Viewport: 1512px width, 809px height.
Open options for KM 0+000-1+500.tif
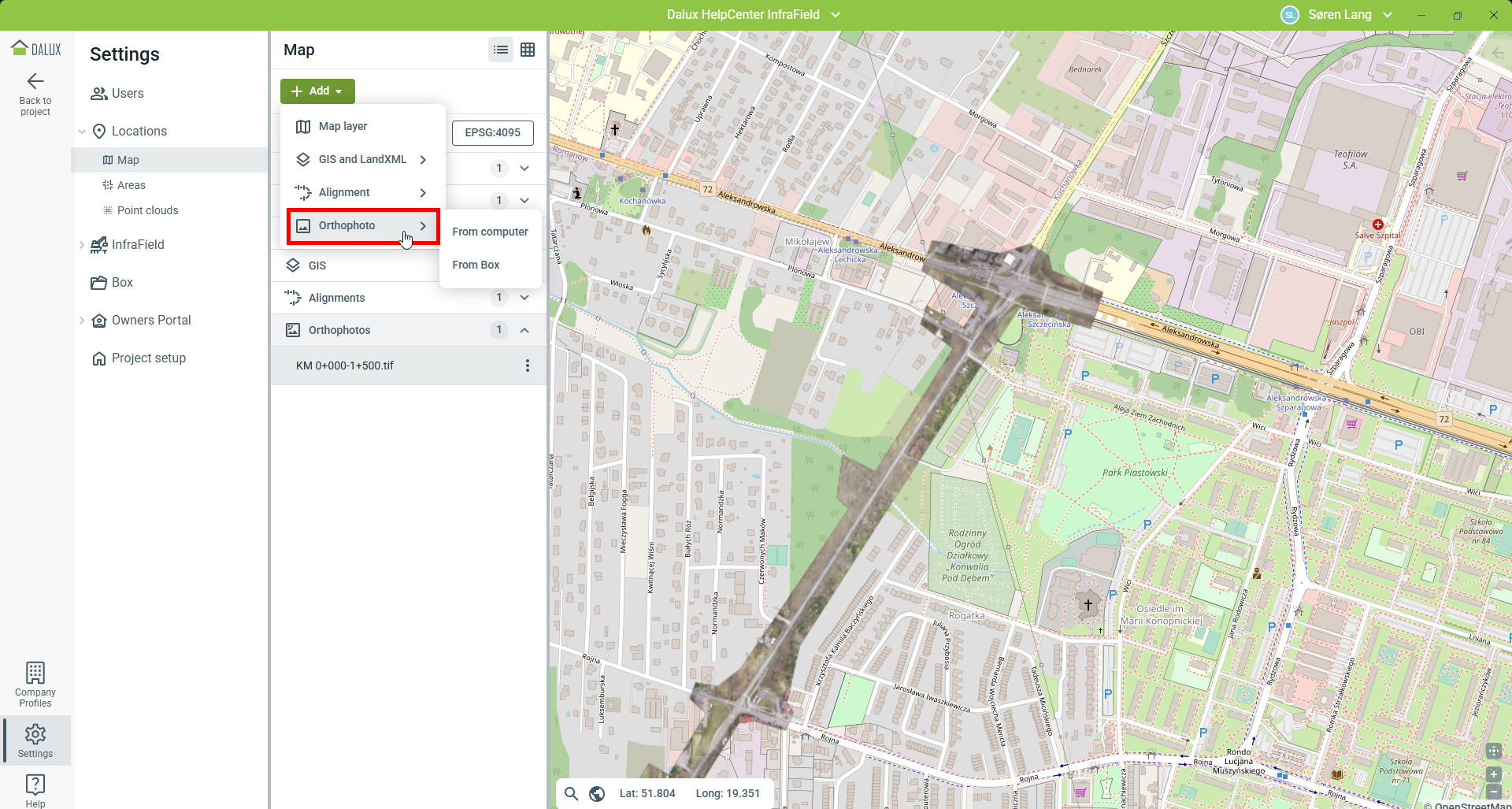pos(528,366)
